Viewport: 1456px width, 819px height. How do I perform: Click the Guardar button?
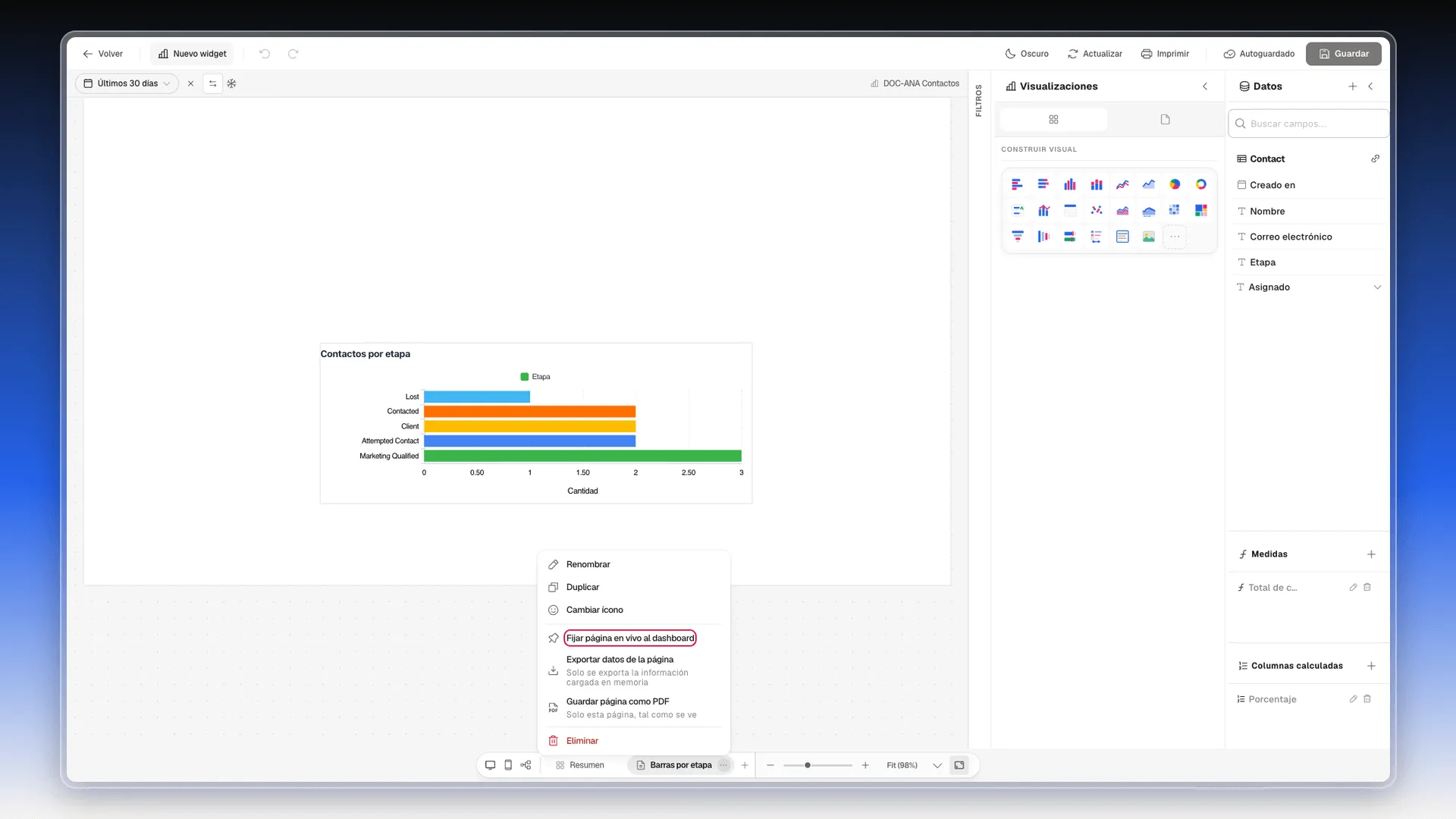coord(1343,54)
